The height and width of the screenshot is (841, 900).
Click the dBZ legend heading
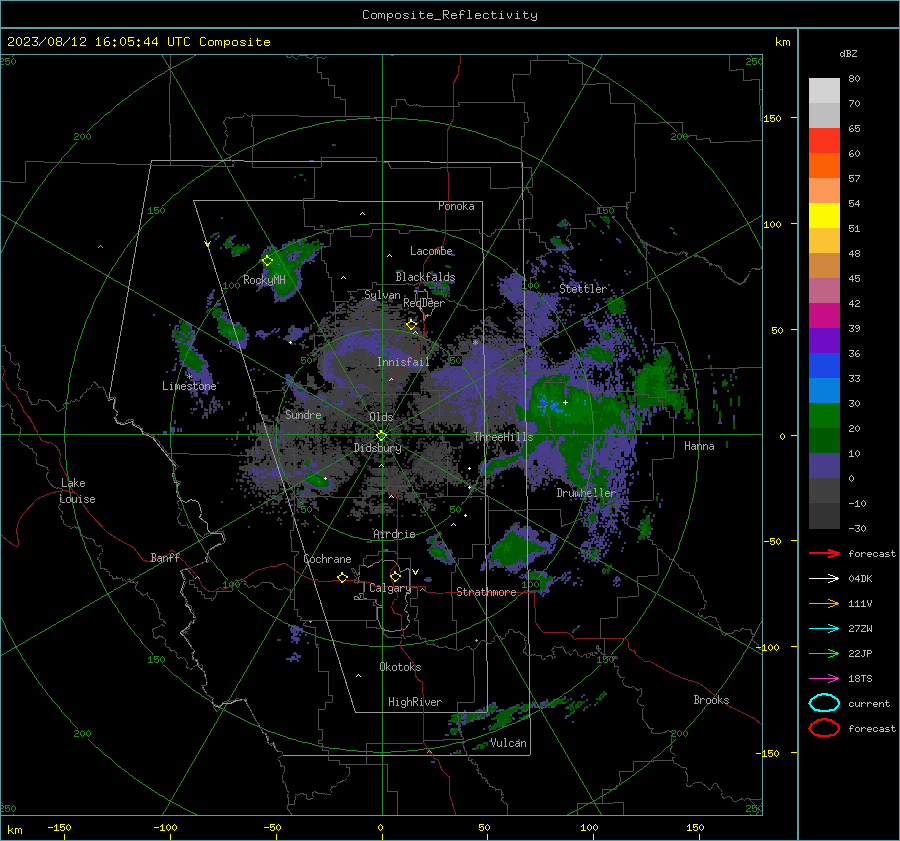848,53
